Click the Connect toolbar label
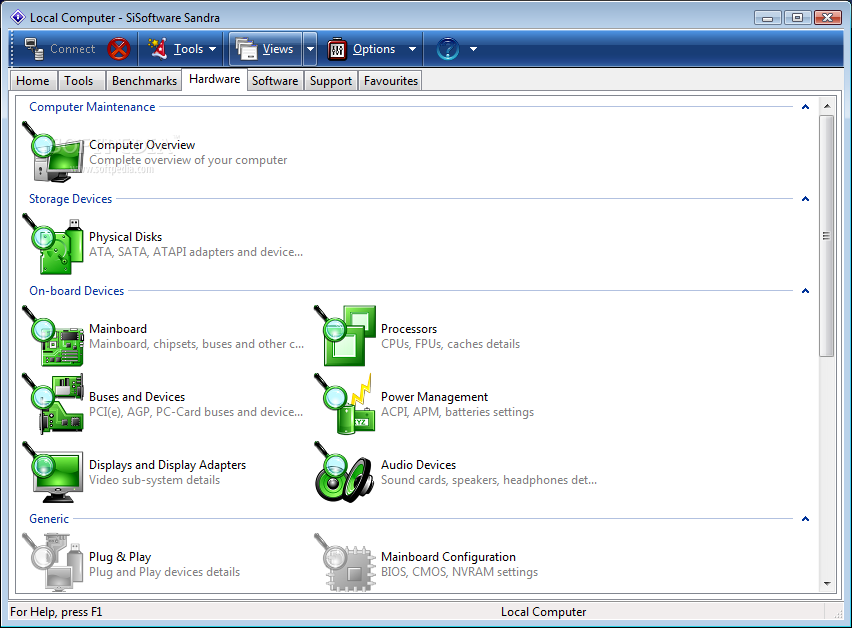Viewport: 852px width, 628px height. tap(73, 49)
